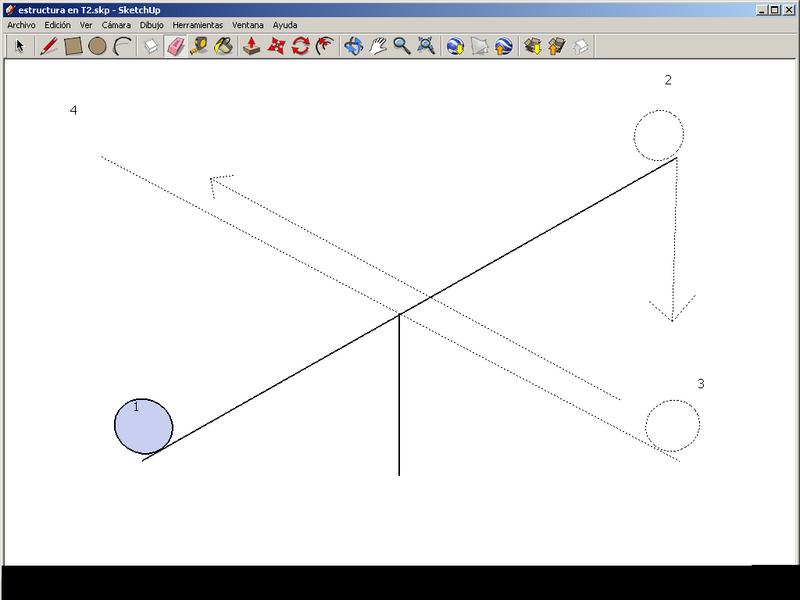The height and width of the screenshot is (600, 800).
Task: Choose the Rectangle drawing tool
Action: click(73, 46)
